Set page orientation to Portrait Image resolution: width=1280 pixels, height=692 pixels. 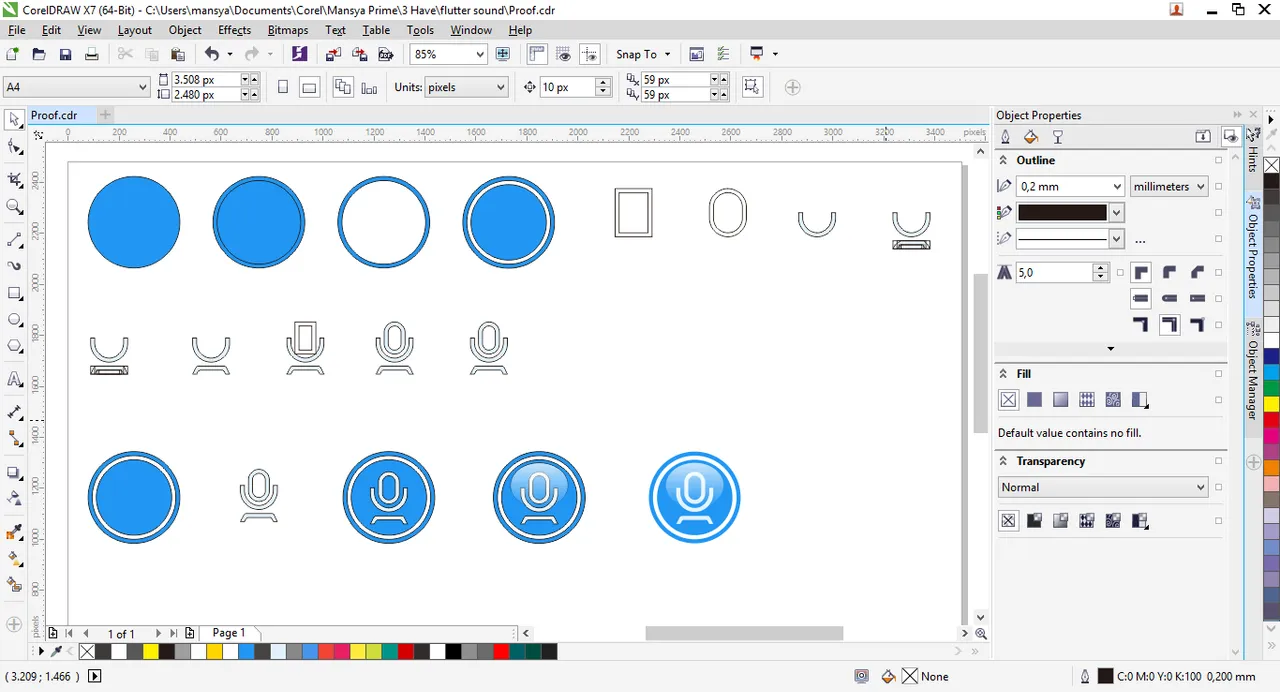click(283, 87)
